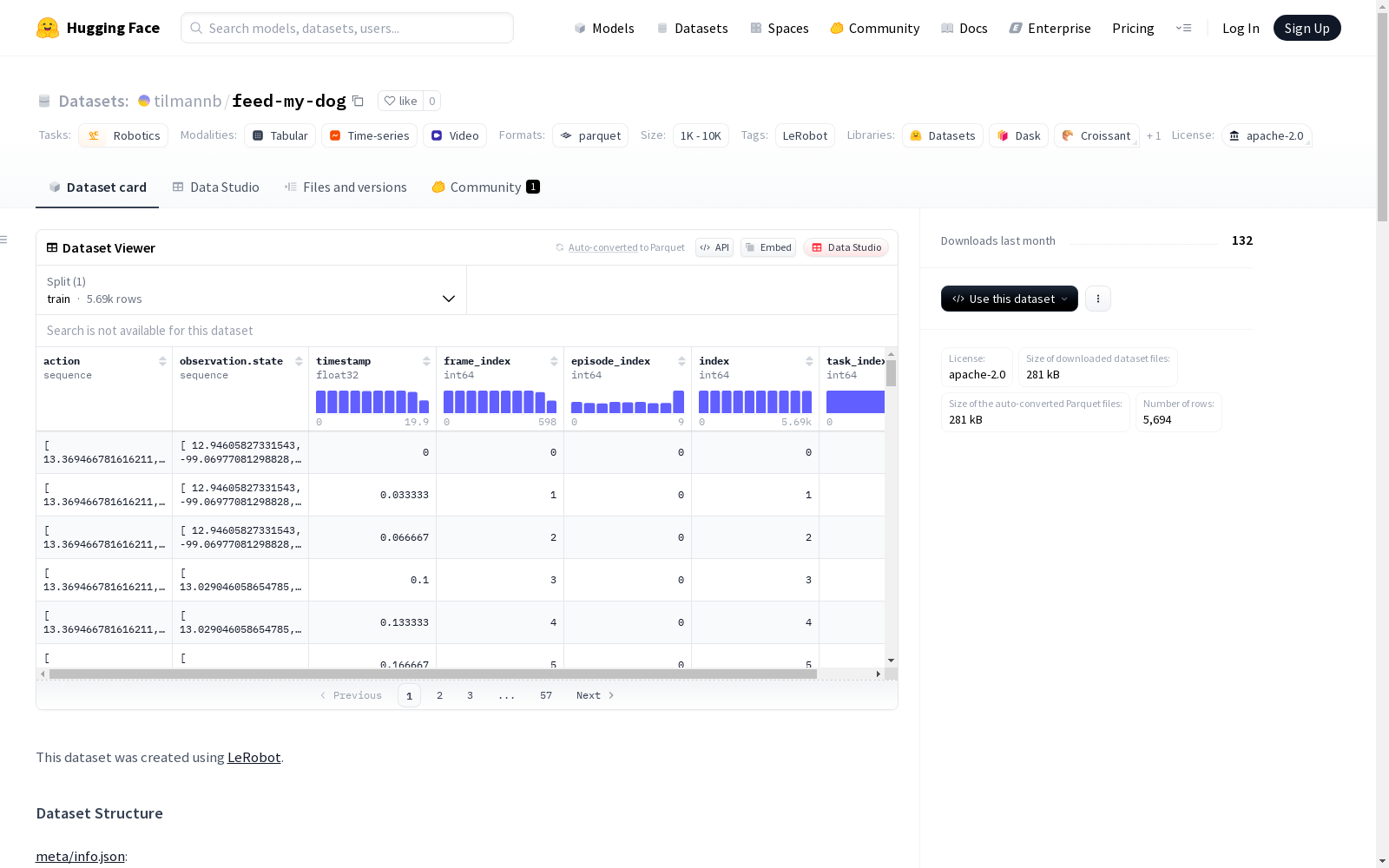Click the table horizontal scrollbar
1389x868 pixels.
coord(433,674)
